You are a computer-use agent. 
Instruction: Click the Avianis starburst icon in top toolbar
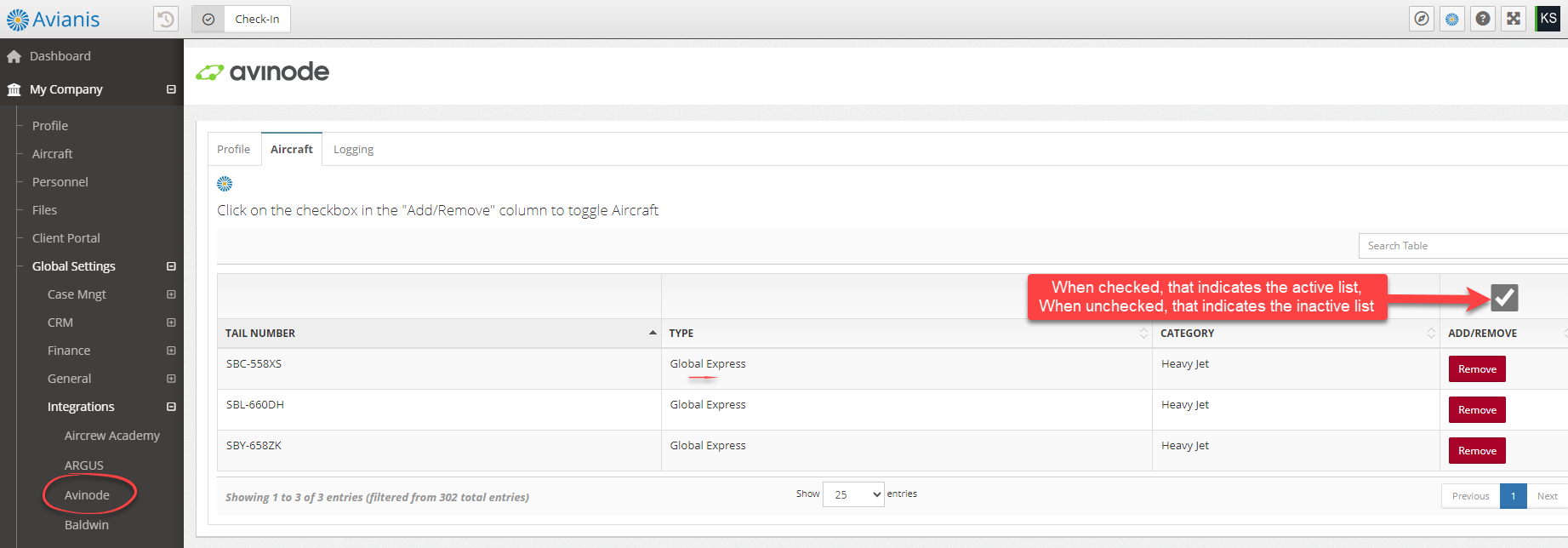(1452, 19)
